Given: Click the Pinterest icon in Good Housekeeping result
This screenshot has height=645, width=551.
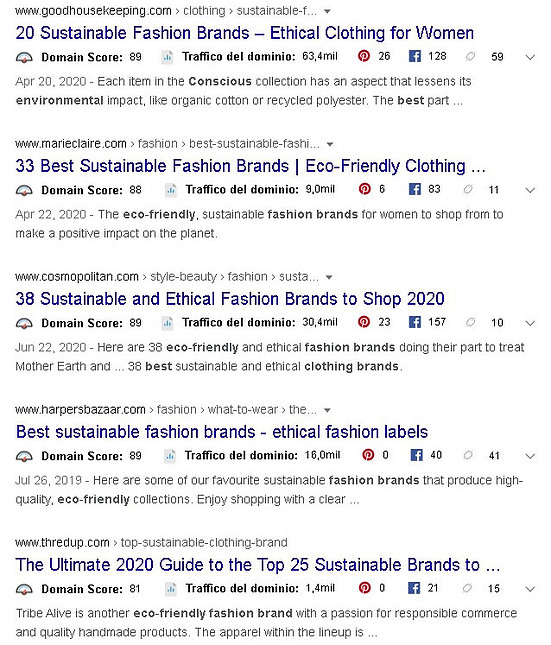Looking at the screenshot, I should click(364, 56).
